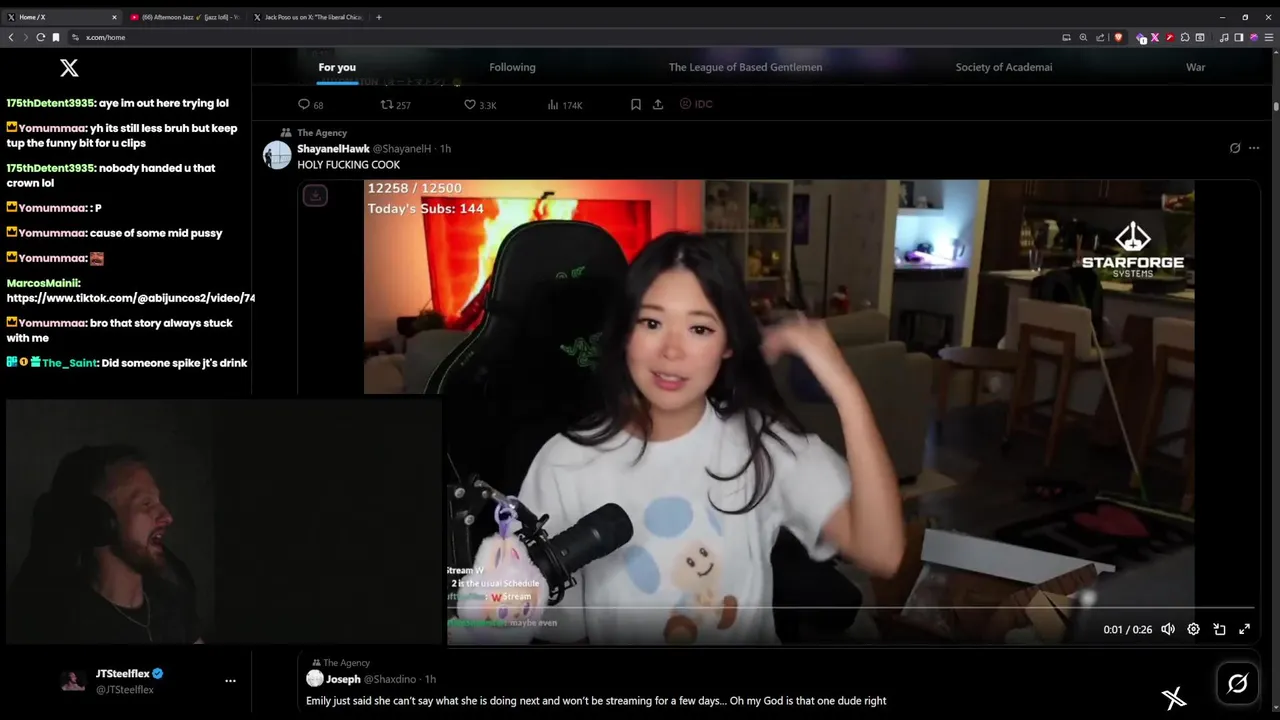Switch to the For you tab
The image size is (1280, 720).
(x=337, y=67)
